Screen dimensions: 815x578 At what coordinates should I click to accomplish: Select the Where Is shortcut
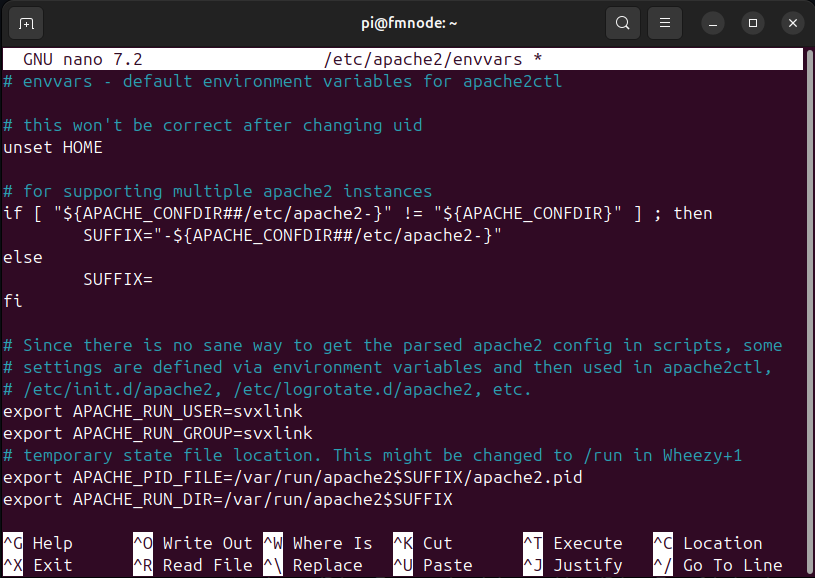[332, 543]
